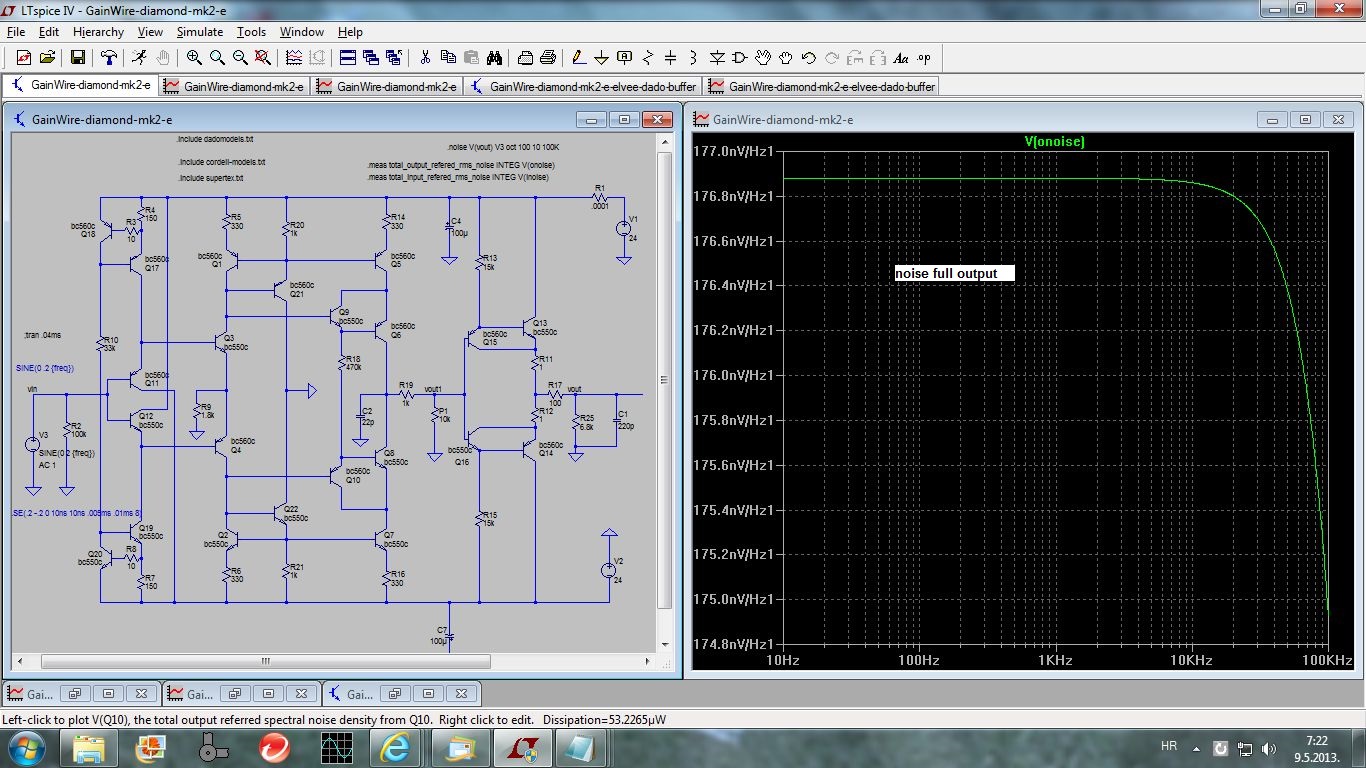The image size is (1366, 768).
Task: Cascade windows using the toolbar icon
Action: tap(371, 57)
